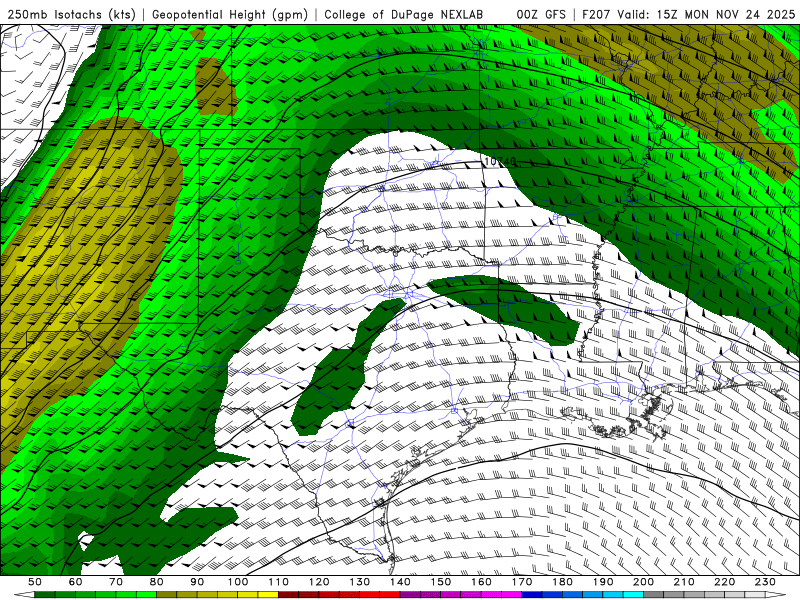
Task: Pick the dark gray swatch just after 200
Action: tap(654, 594)
